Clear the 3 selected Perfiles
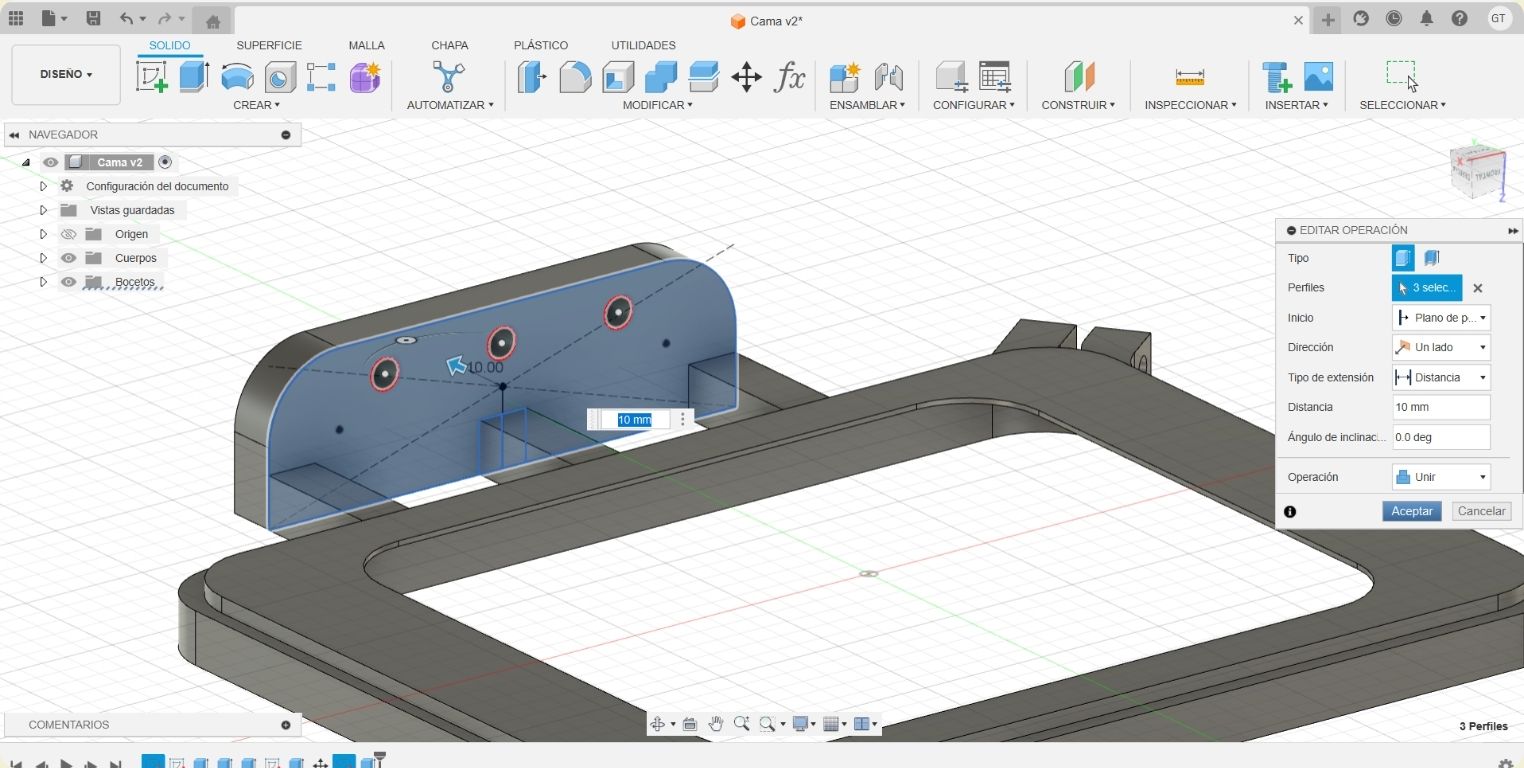The height and width of the screenshot is (768, 1524). point(1478,288)
